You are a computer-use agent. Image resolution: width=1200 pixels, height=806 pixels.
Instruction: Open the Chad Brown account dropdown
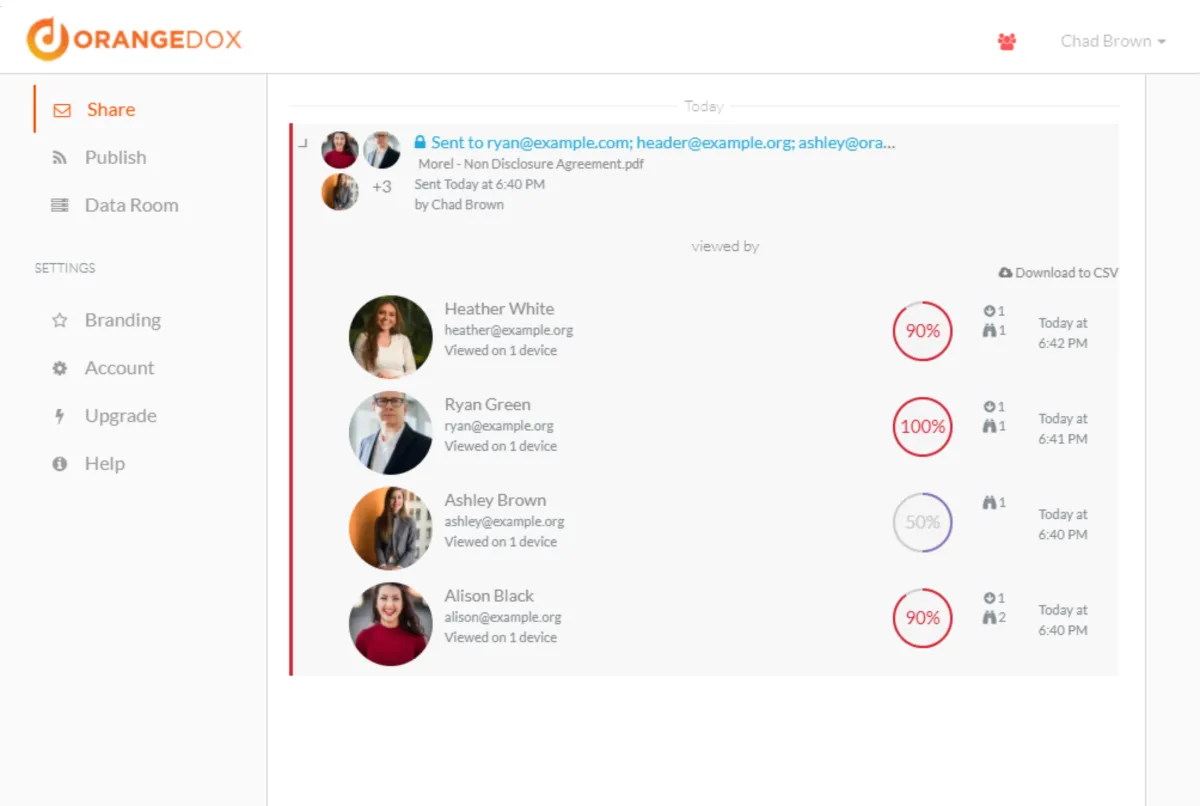coord(1112,41)
